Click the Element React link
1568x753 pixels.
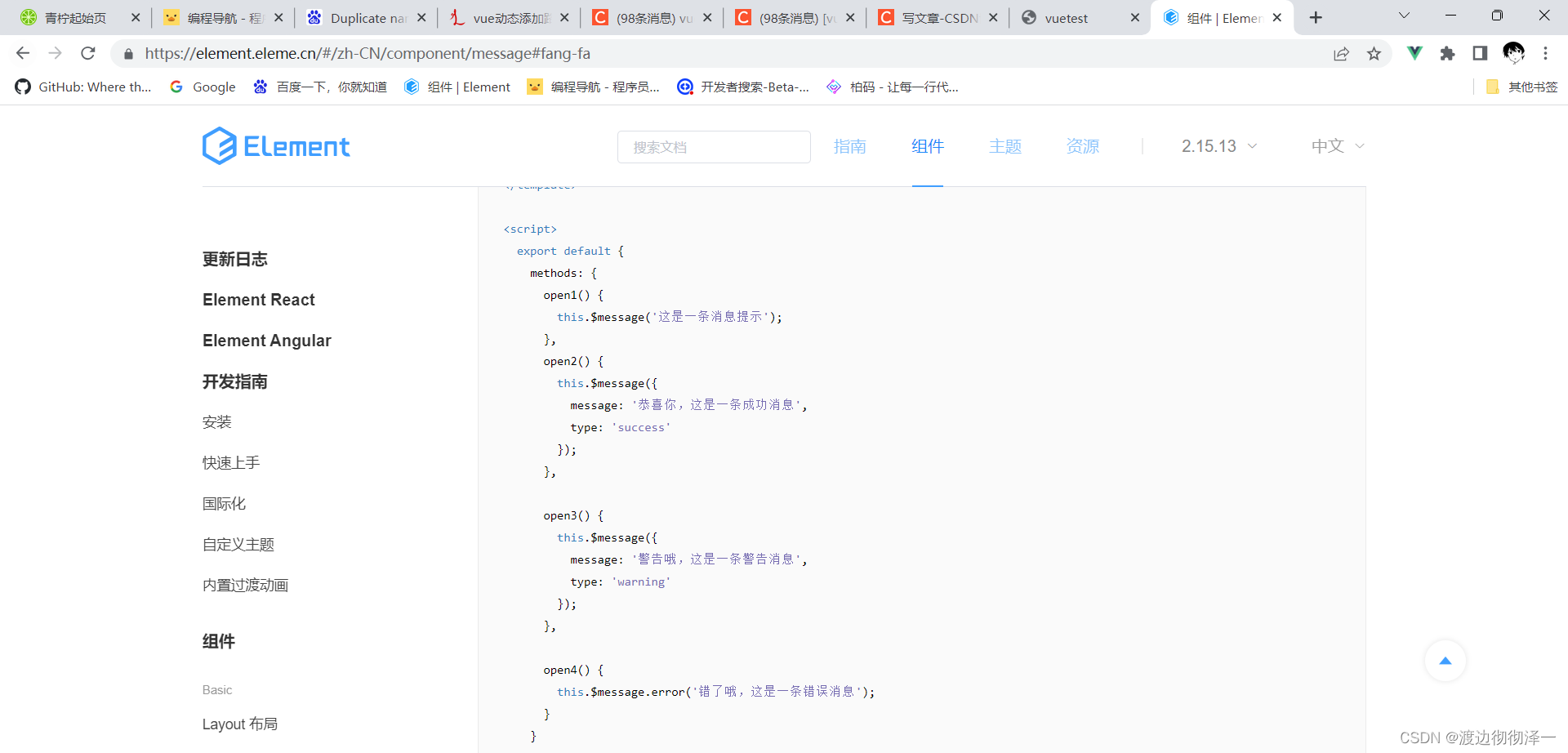(258, 300)
